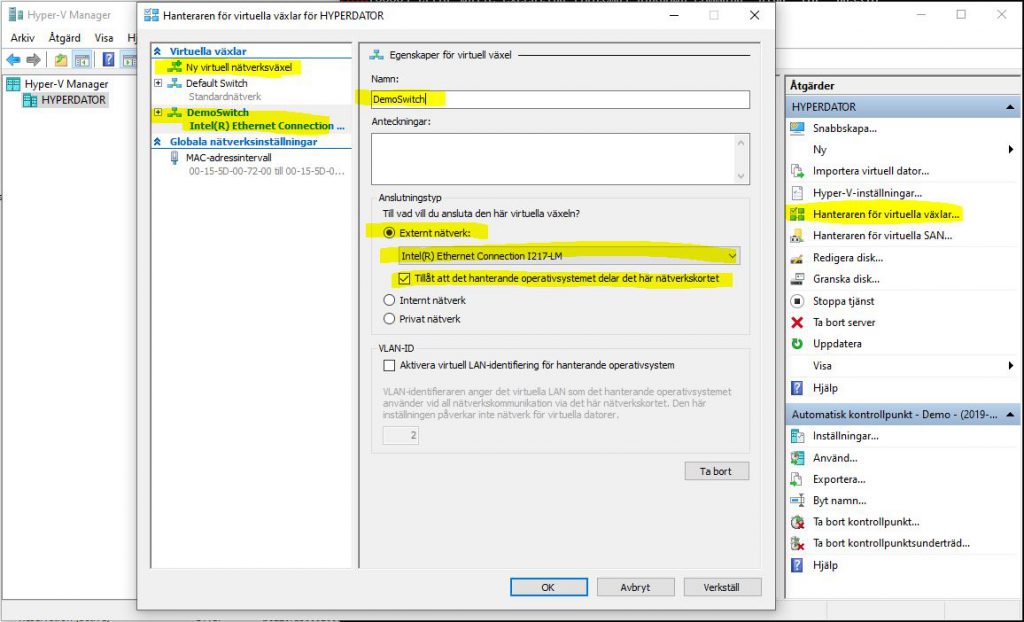The height and width of the screenshot is (622, 1024).
Task: Click Hjälp icon under HYPERDATOR actions
Action: [x=797, y=388]
